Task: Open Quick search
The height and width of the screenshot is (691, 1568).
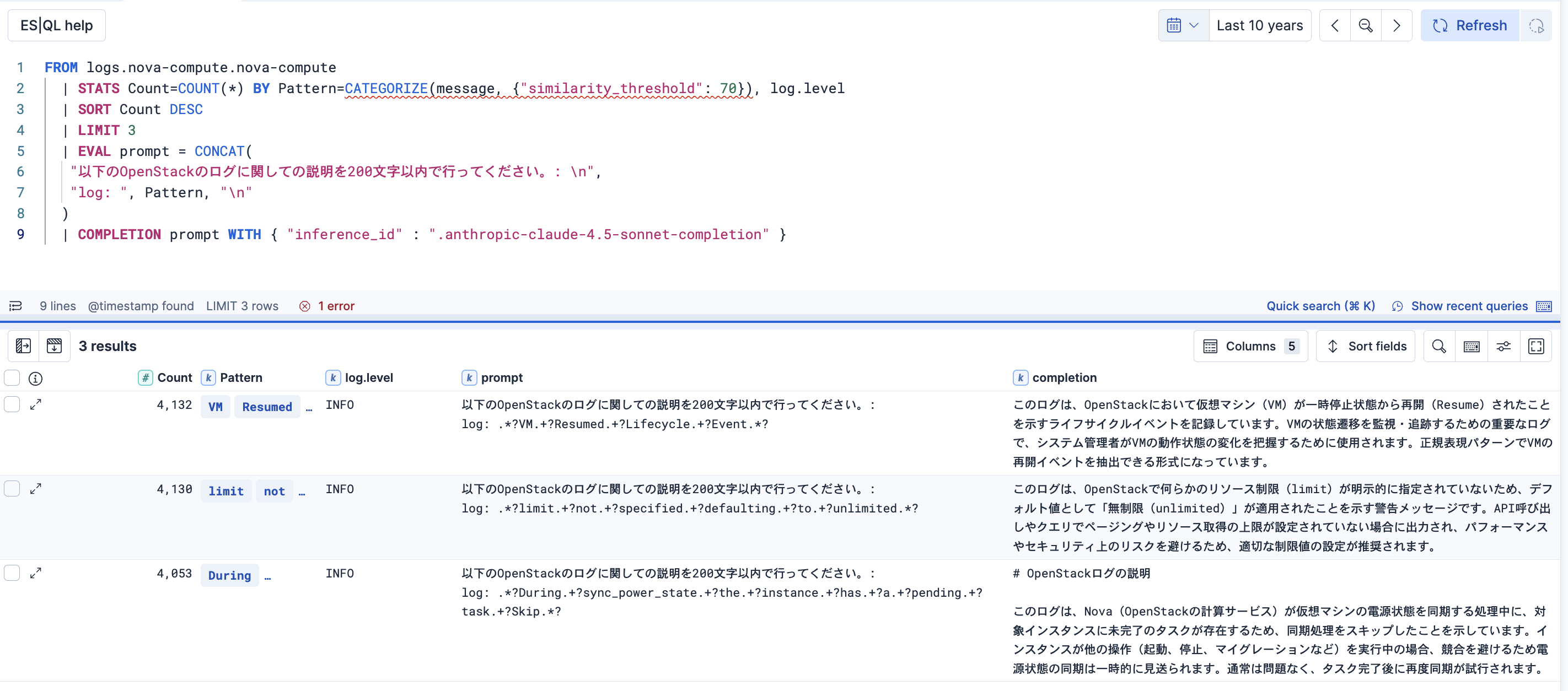Action: [x=1320, y=306]
